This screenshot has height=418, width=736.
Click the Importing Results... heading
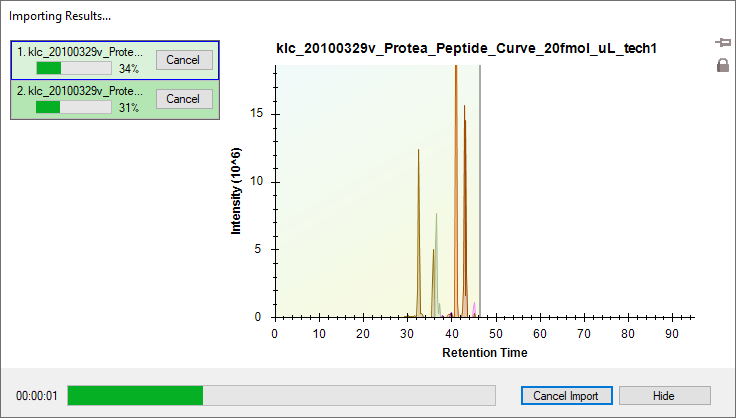60,16
